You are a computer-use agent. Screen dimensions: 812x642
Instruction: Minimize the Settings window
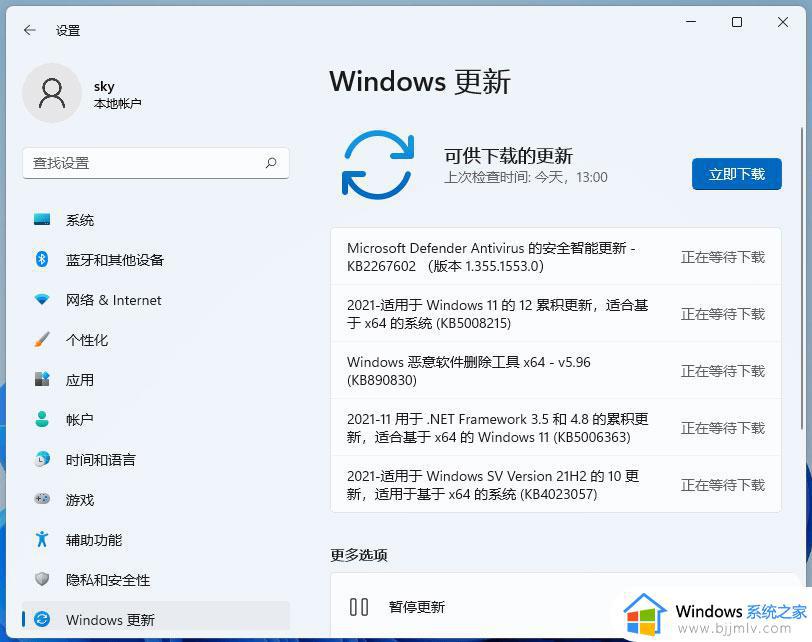tap(691, 22)
